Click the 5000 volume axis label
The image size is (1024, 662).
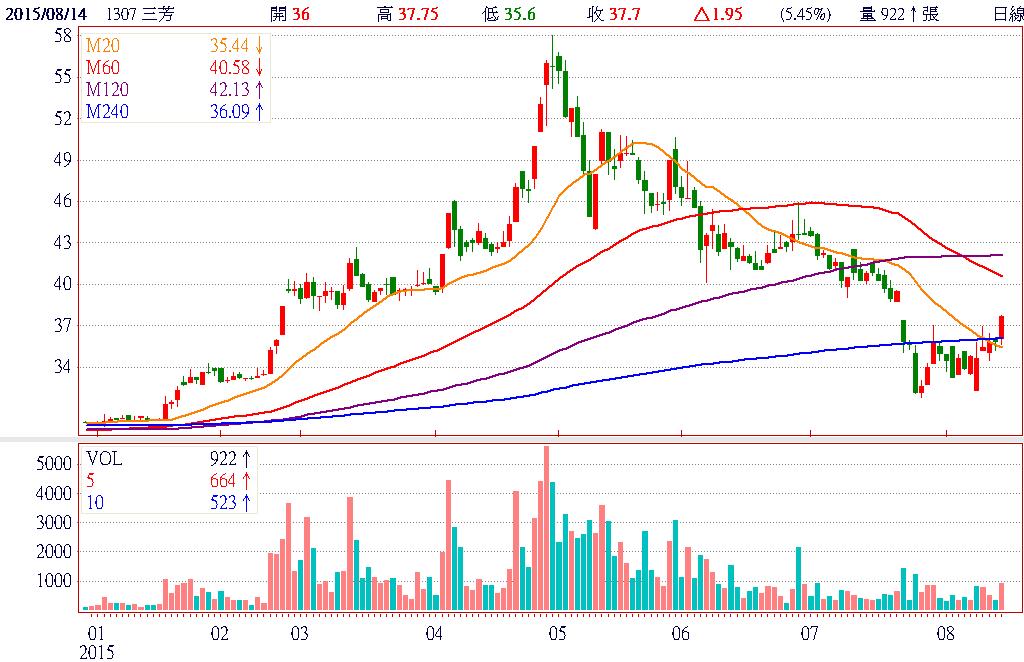(53, 465)
